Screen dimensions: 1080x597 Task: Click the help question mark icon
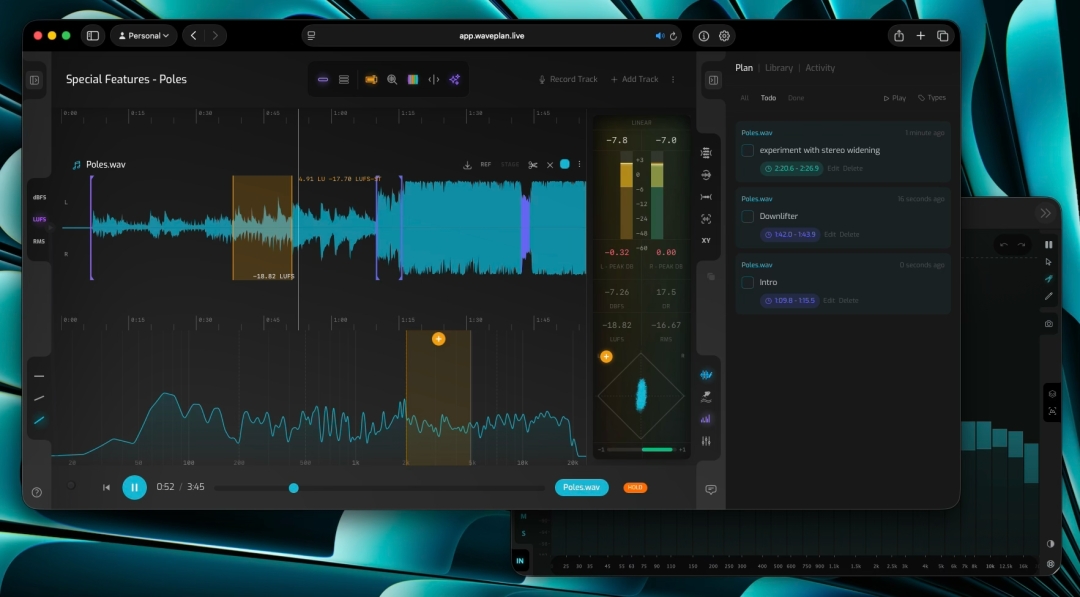(37, 492)
